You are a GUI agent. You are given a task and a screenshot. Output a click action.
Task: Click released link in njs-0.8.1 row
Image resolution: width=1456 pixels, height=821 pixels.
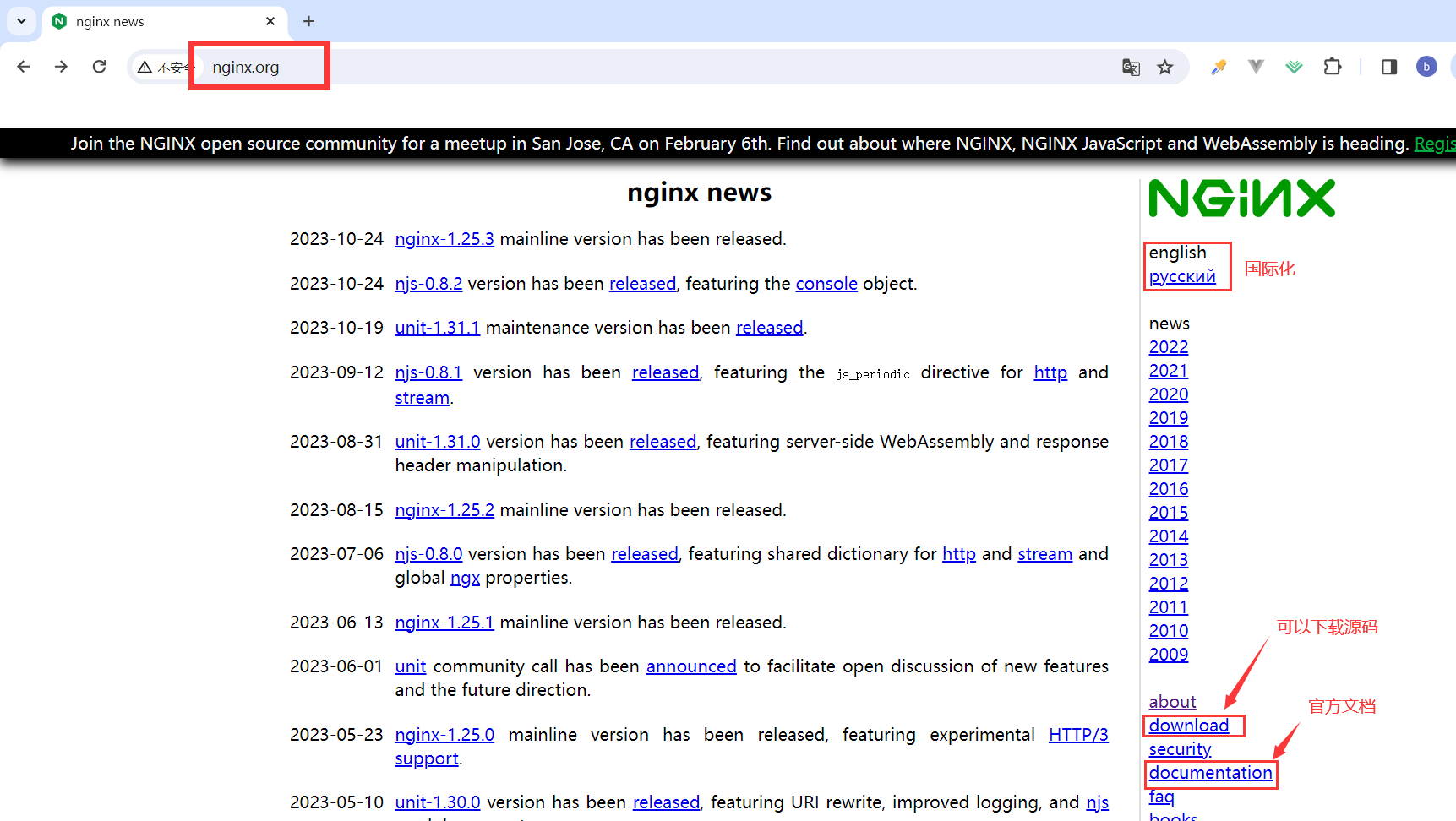tap(666, 372)
